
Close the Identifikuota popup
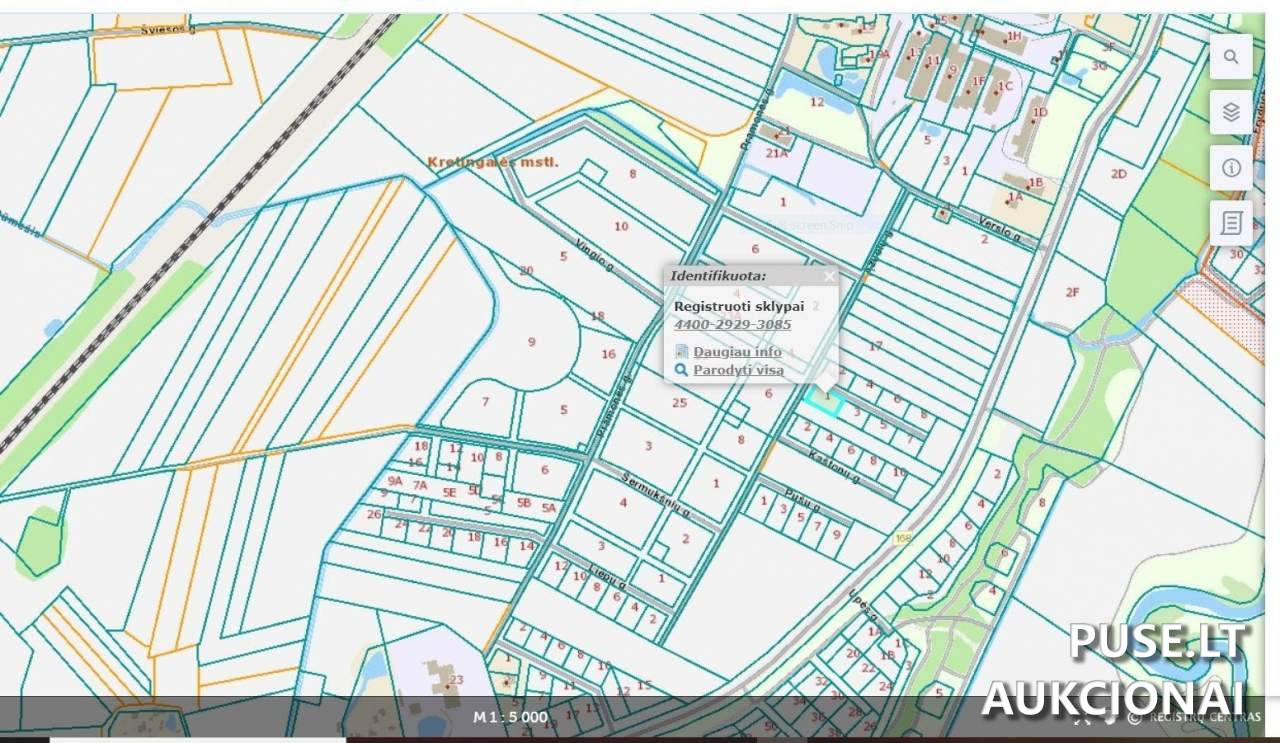[x=829, y=276]
